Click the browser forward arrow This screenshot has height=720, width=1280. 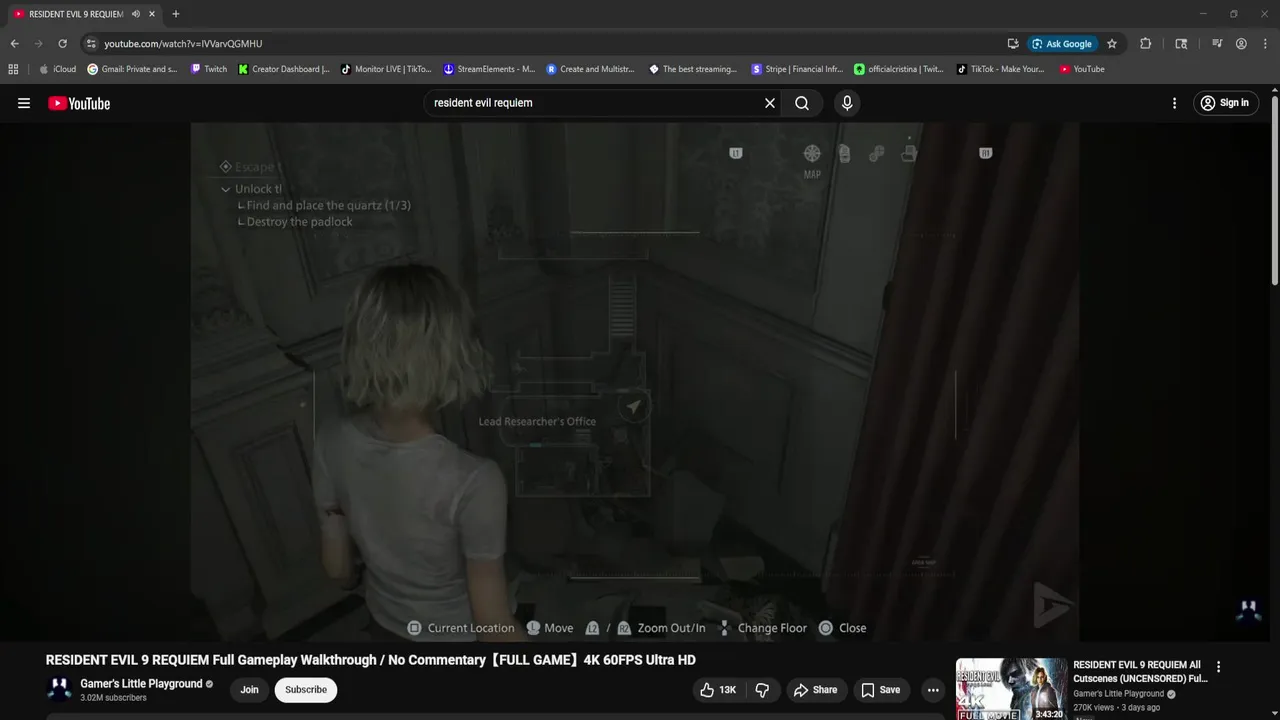tap(38, 44)
